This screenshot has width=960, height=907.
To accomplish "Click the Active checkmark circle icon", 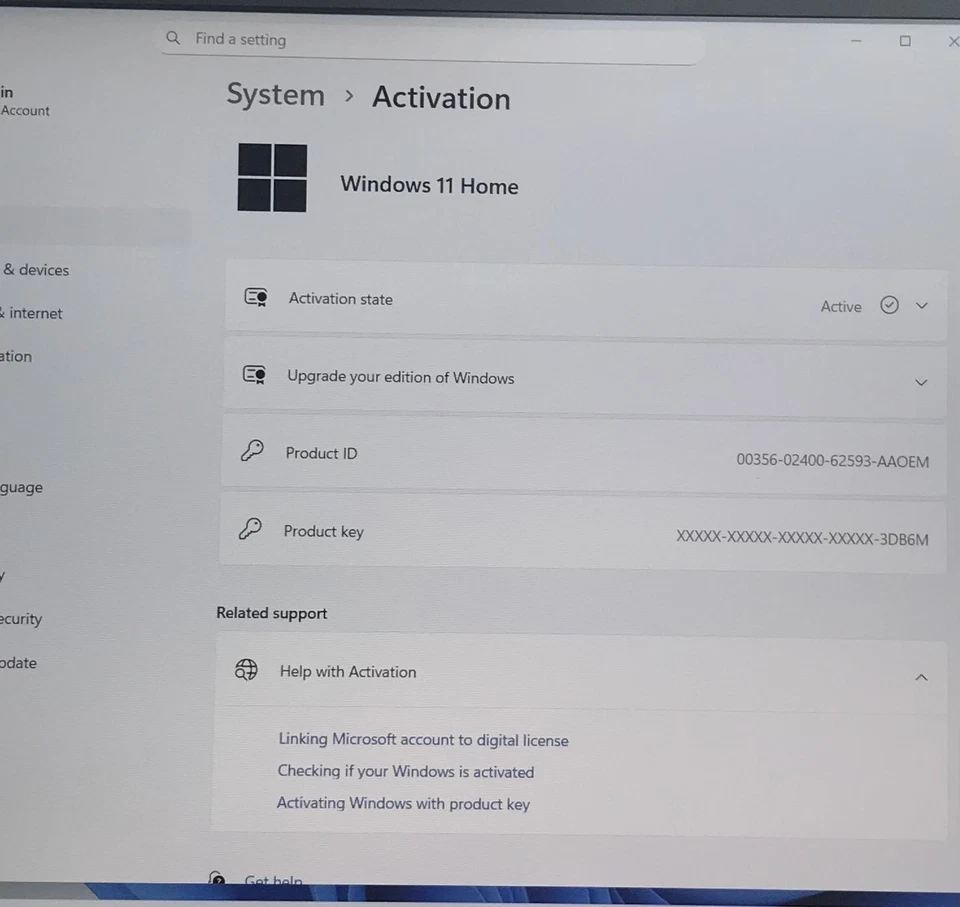I will point(889,304).
